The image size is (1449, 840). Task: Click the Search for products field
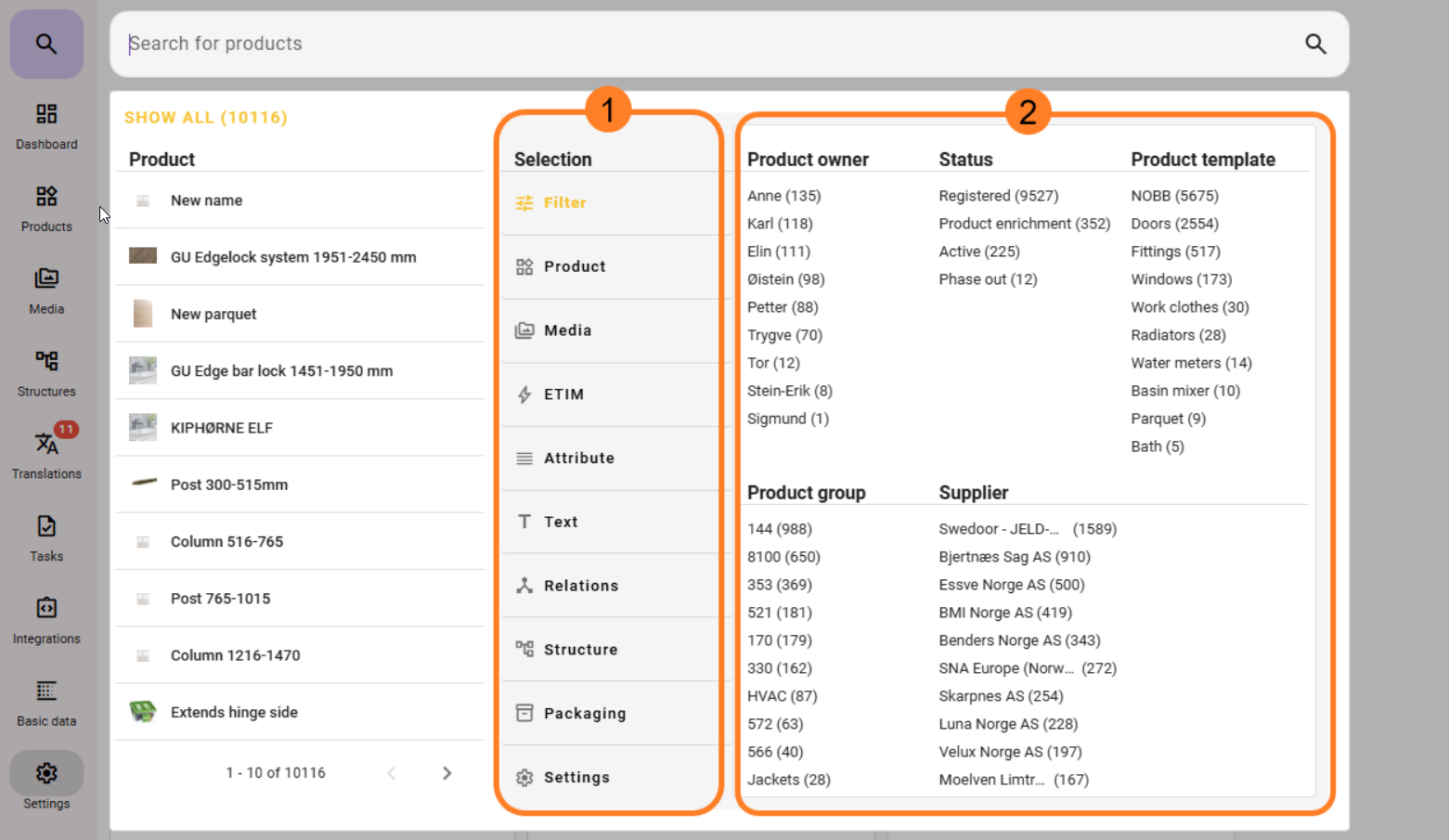705,44
